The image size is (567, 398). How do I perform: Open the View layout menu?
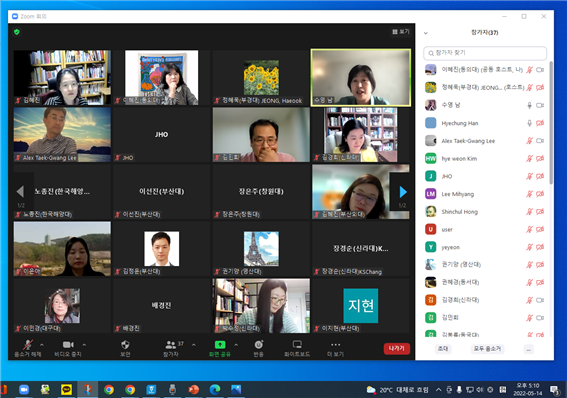pos(401,32)
